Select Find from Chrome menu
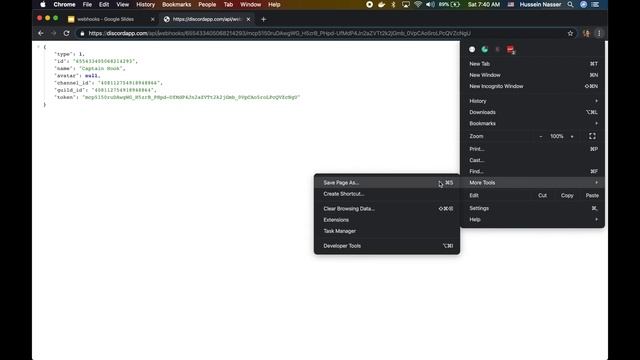The image size is (640, 360). pyautogui.click(x=533, y=171)
